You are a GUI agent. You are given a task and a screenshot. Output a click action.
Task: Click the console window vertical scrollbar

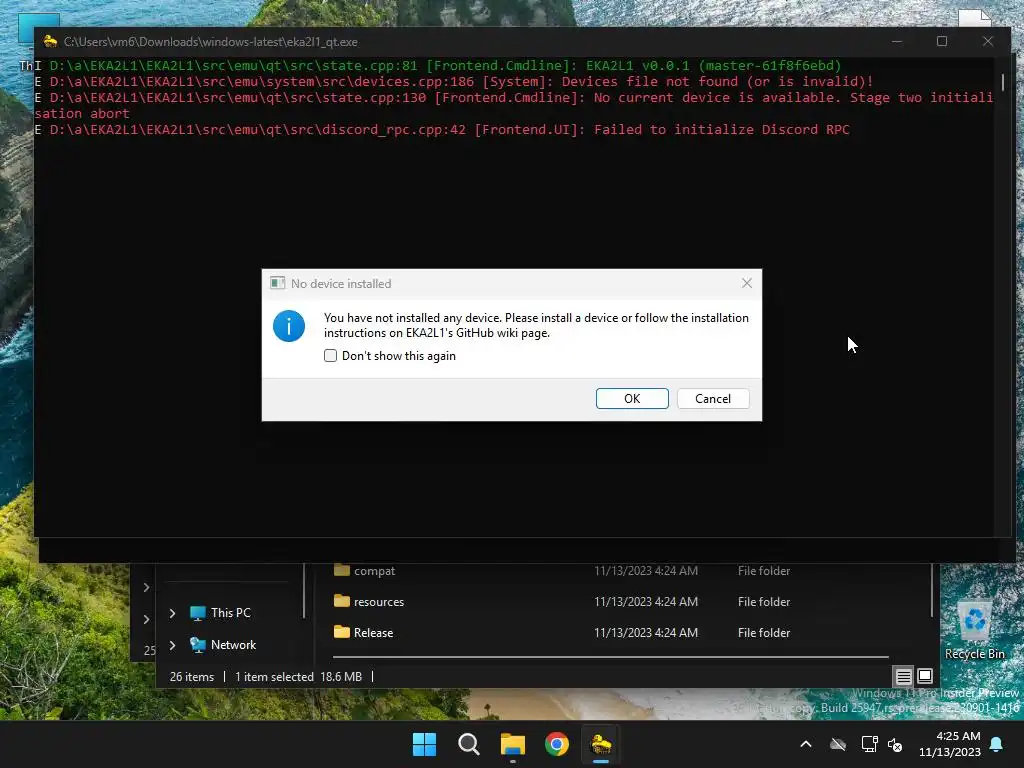pos(1002,82)
